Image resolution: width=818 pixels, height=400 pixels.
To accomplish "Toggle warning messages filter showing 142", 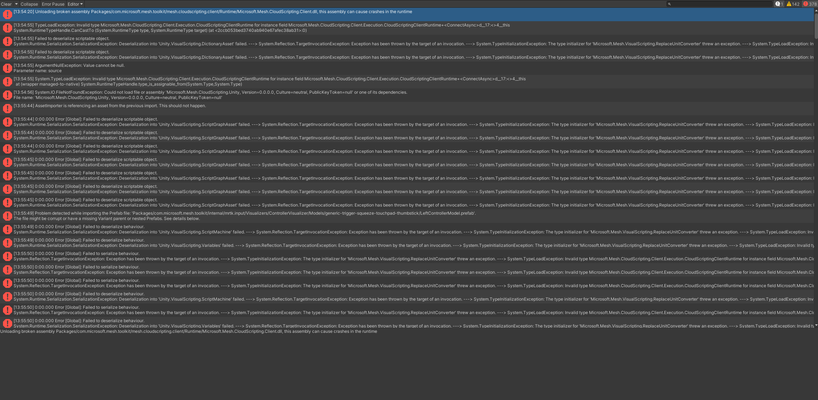I will 793,4.
